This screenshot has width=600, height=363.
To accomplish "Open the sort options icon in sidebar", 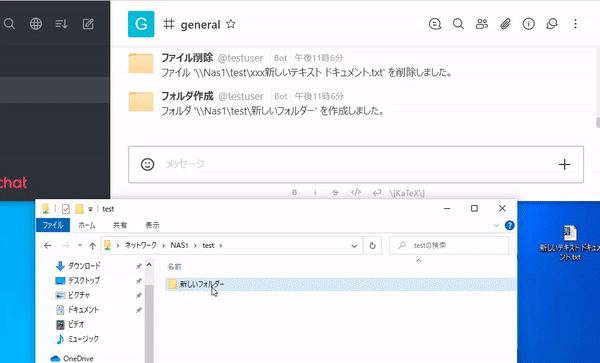I will (62, 24).
